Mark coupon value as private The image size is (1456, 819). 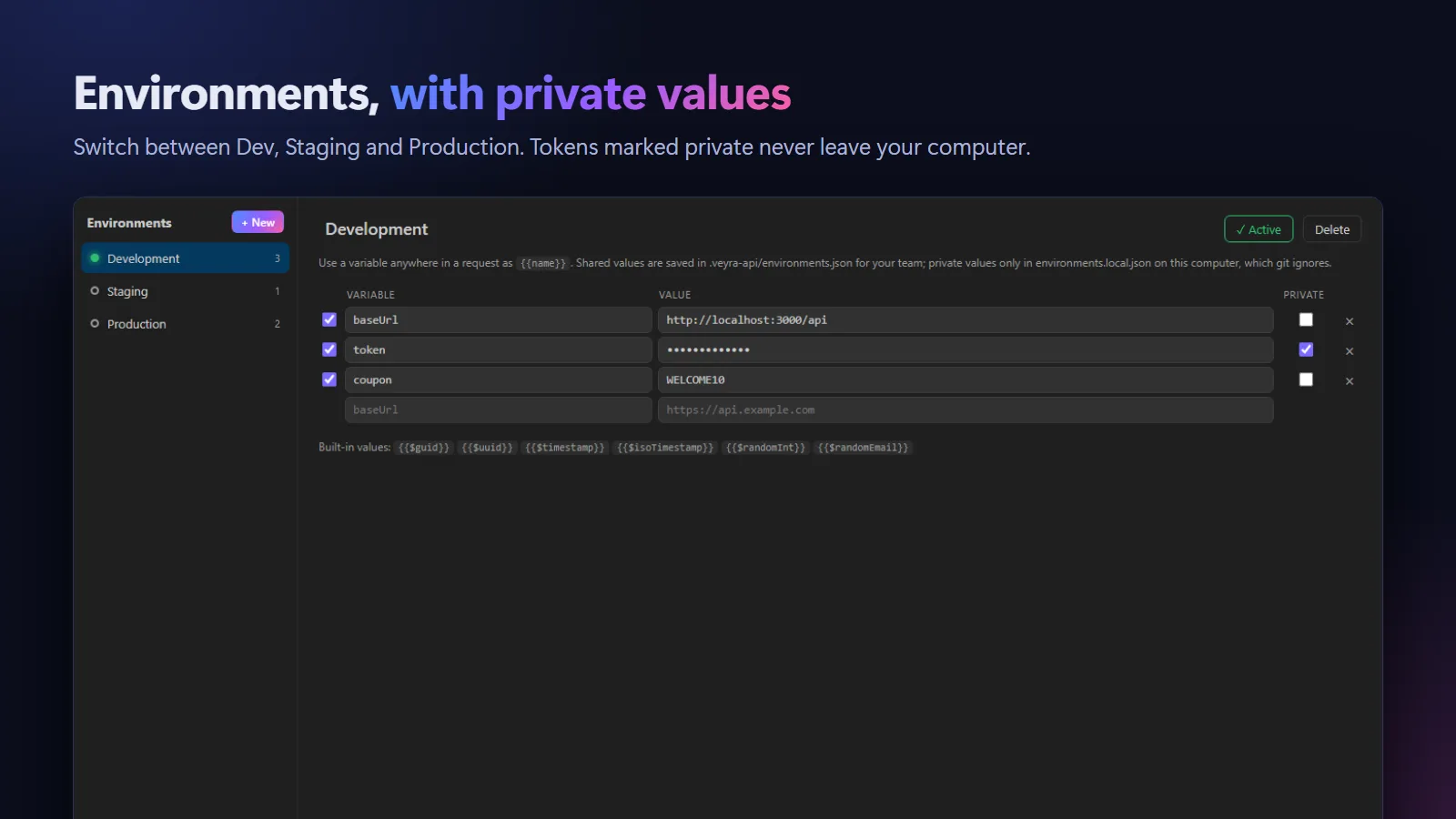pyautogui.click(x=1306, y=379)
